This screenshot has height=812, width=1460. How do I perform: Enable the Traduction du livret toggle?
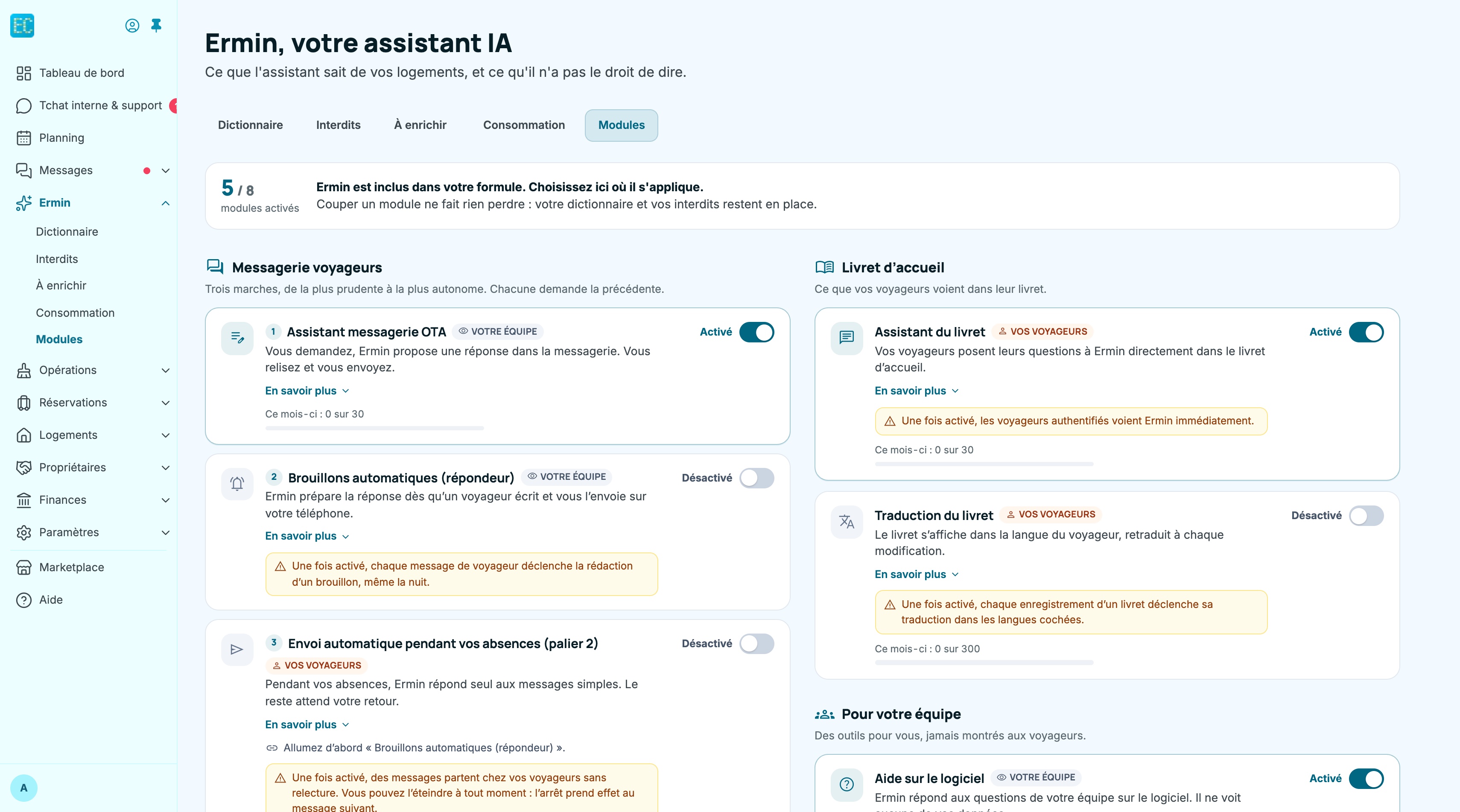tap(1366, 515)
